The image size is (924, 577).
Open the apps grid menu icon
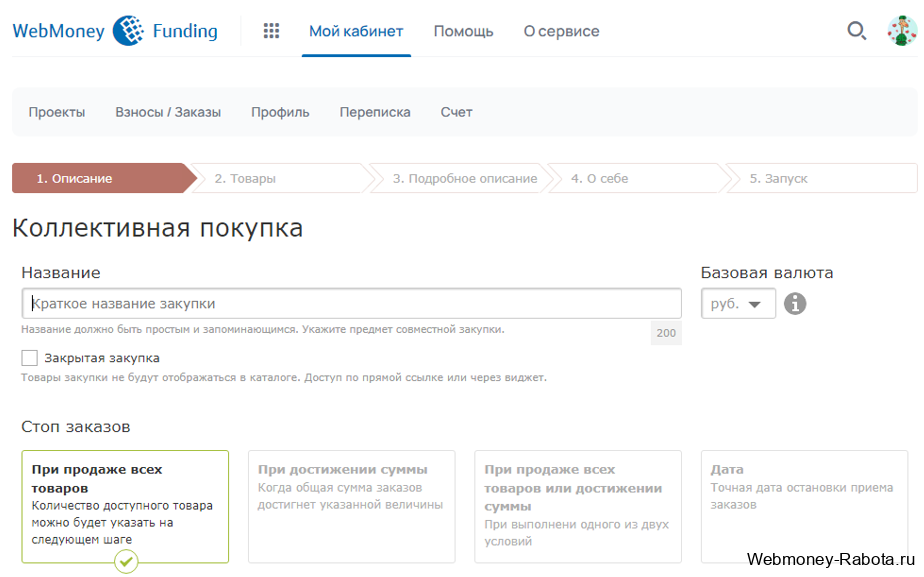(271, 31)
